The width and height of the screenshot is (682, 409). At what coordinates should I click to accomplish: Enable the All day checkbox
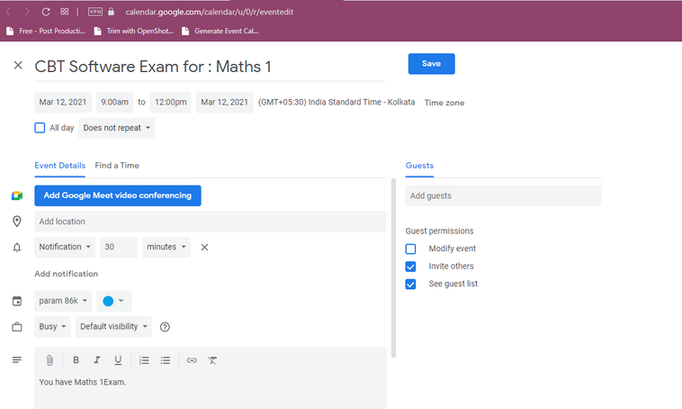tap(40, 128)
